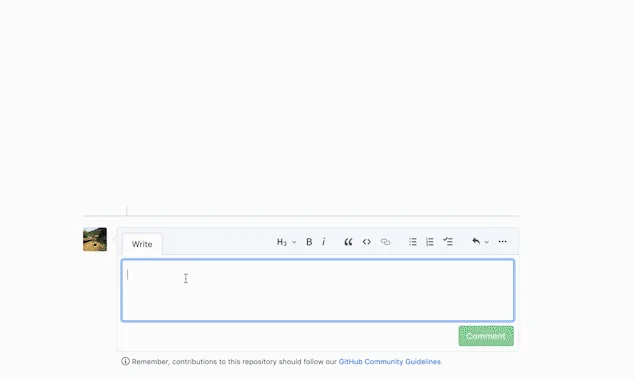Add a hyperlink
635x380 pixels.
(385, 242)
